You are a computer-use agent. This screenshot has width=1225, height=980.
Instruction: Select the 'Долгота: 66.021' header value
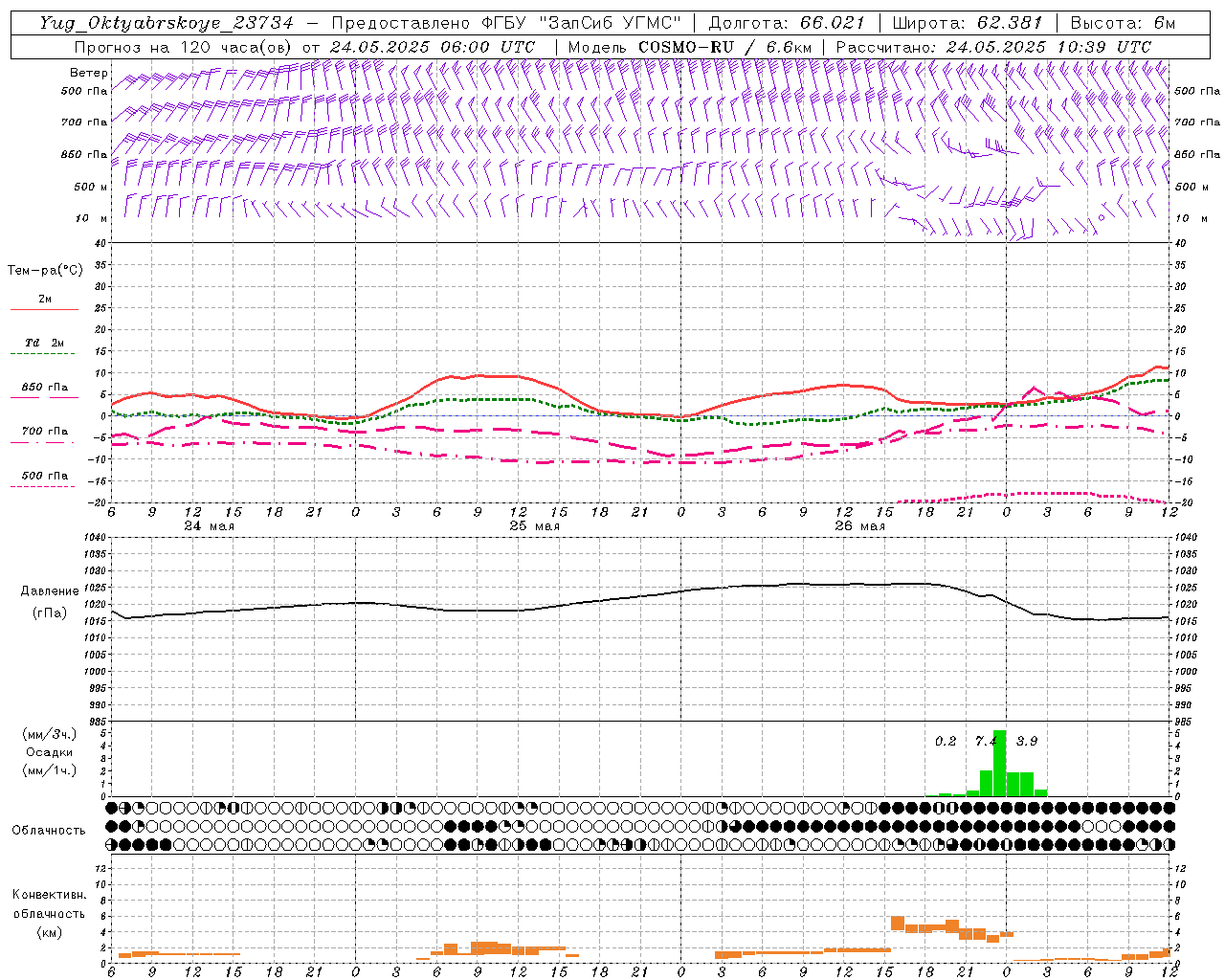point(787,23)
